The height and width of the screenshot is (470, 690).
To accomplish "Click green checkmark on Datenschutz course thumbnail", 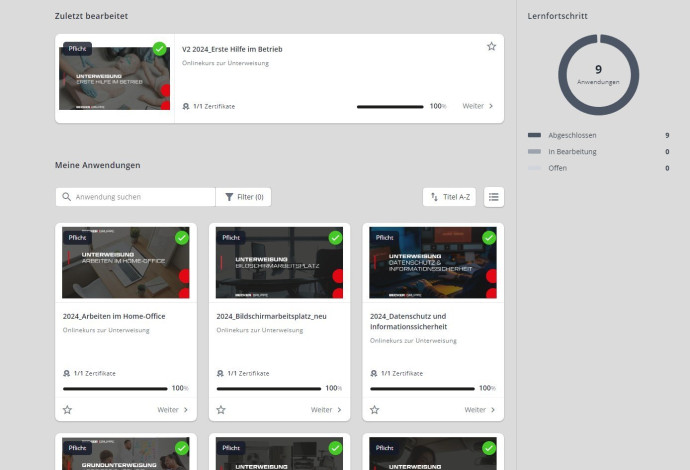I will tap(489, 238).
